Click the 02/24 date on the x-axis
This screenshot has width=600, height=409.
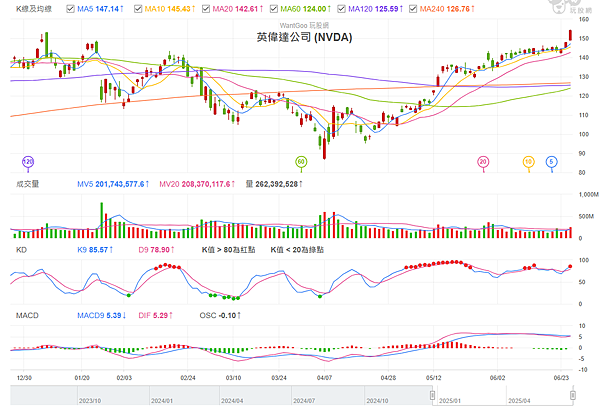coord(188,378)
